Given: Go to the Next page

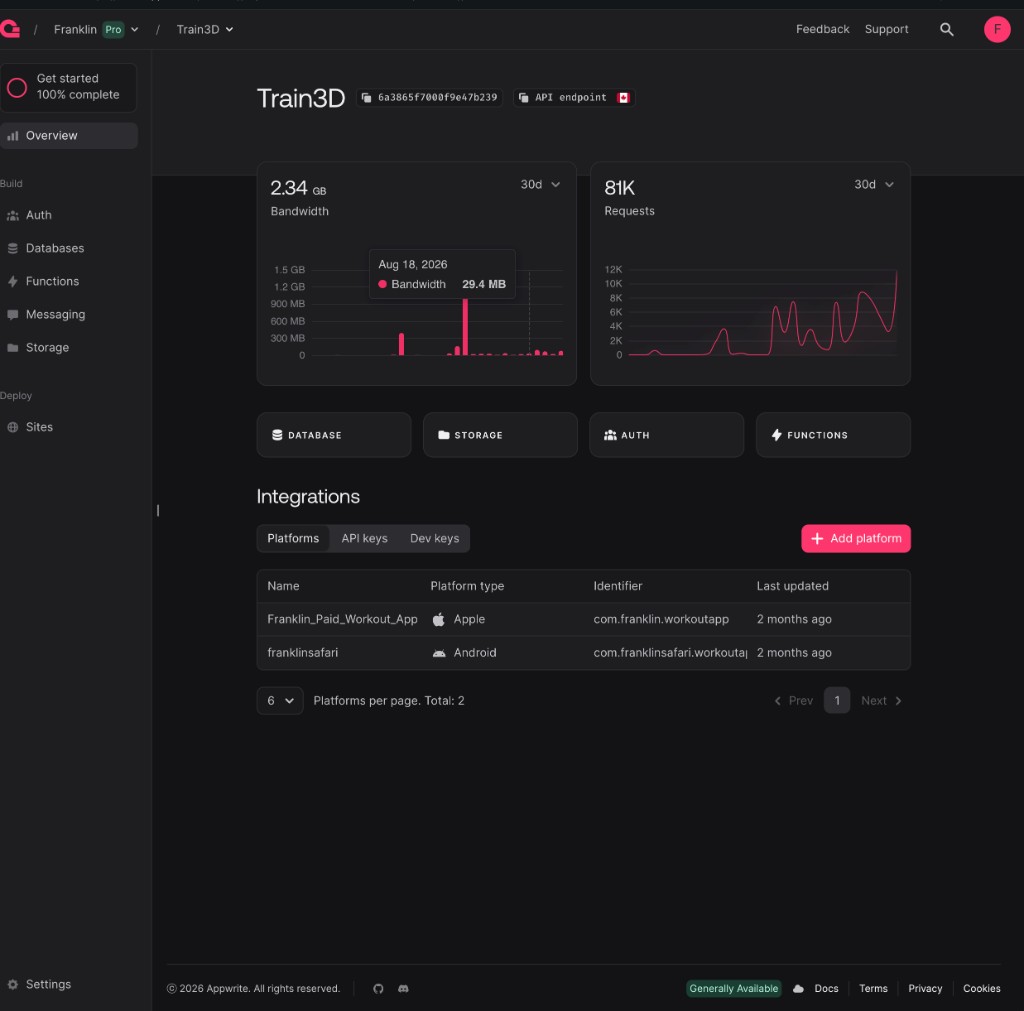Looking at the screenshot, I should point(881,701).
